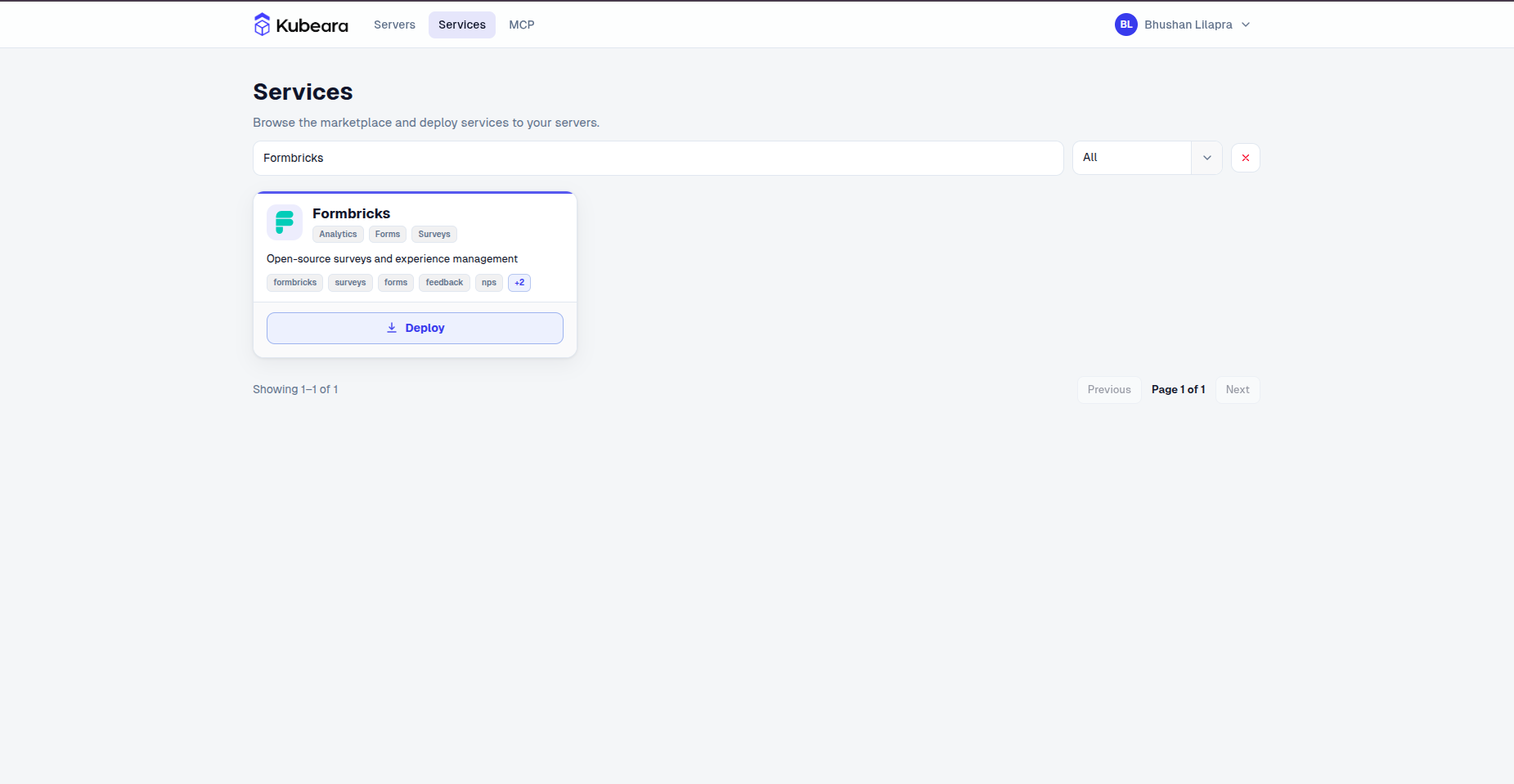Viewport: 1514px width, 784px height.
Task: Go to the Next page
Action: point(1238,390)
